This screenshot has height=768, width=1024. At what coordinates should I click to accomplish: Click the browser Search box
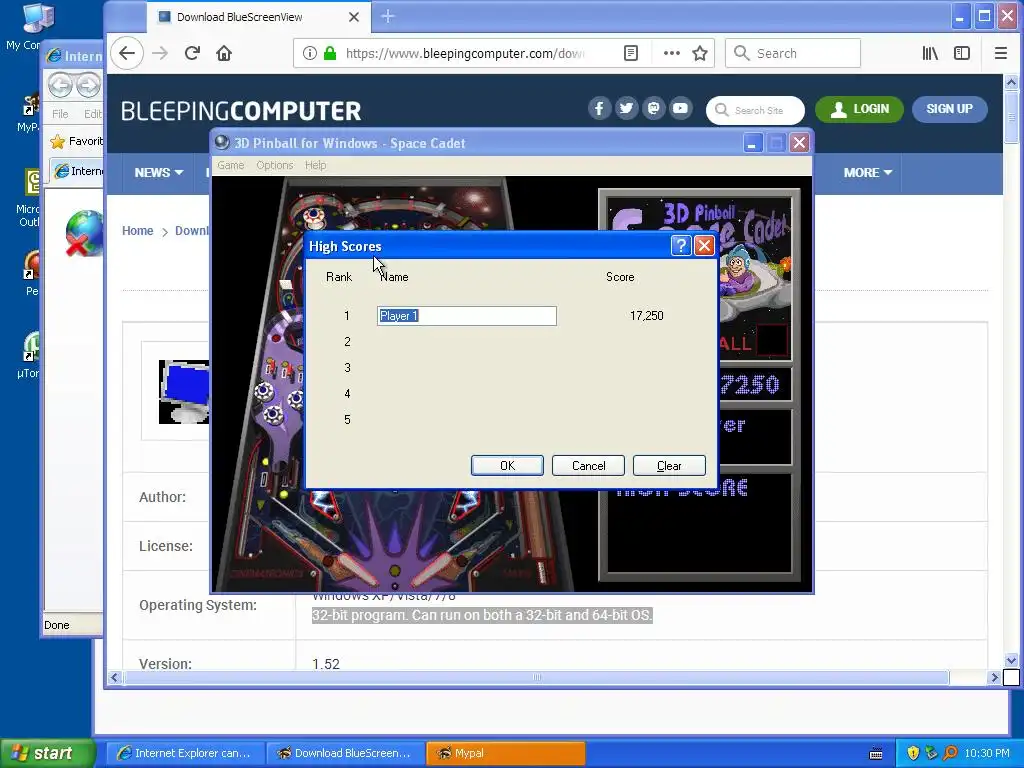(793, 53)
